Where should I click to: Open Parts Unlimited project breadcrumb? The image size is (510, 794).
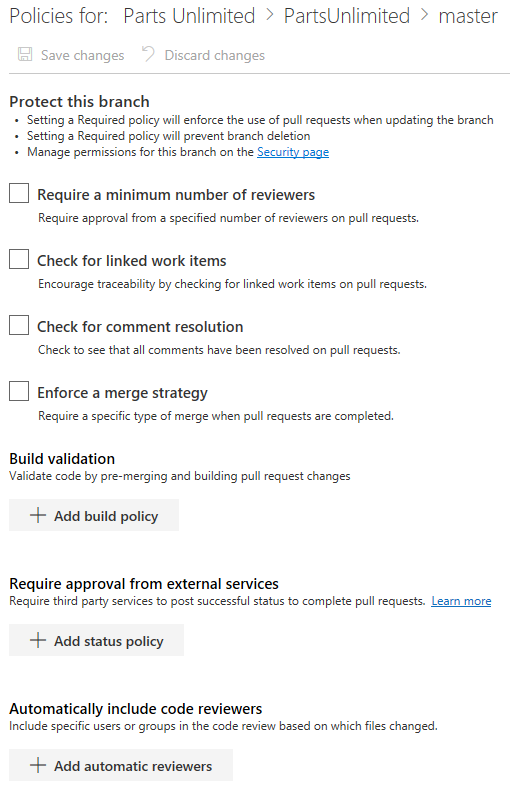pos(189,16)
